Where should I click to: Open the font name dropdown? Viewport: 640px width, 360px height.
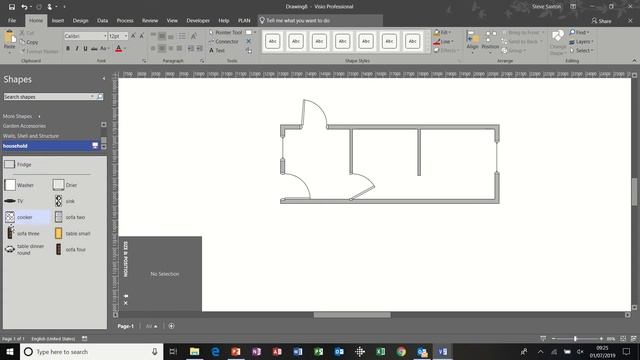(x=105, y=36)
